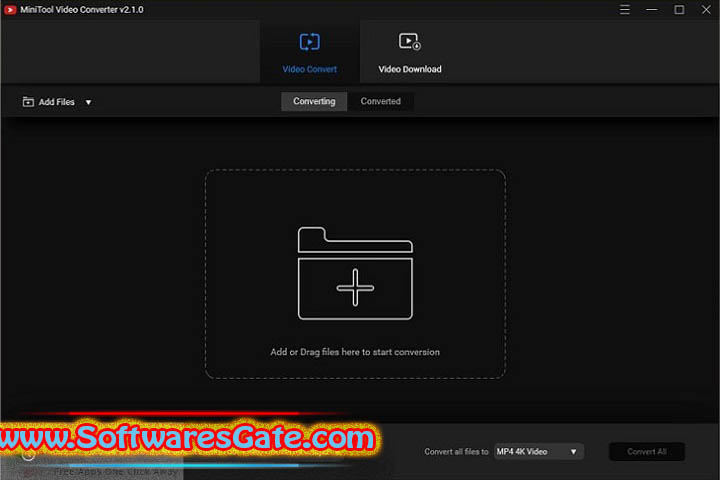Click the Video Download icon
Screen dimensions: 720x480
click(409, 41)
